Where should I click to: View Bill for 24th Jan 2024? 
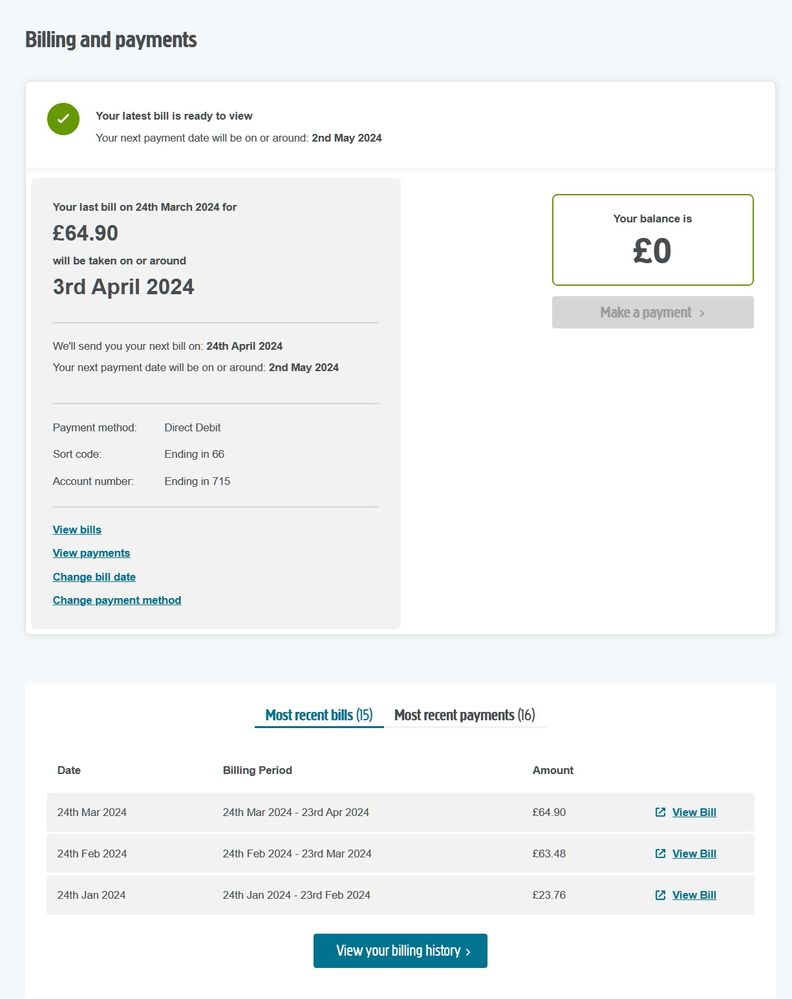[694, 895]
